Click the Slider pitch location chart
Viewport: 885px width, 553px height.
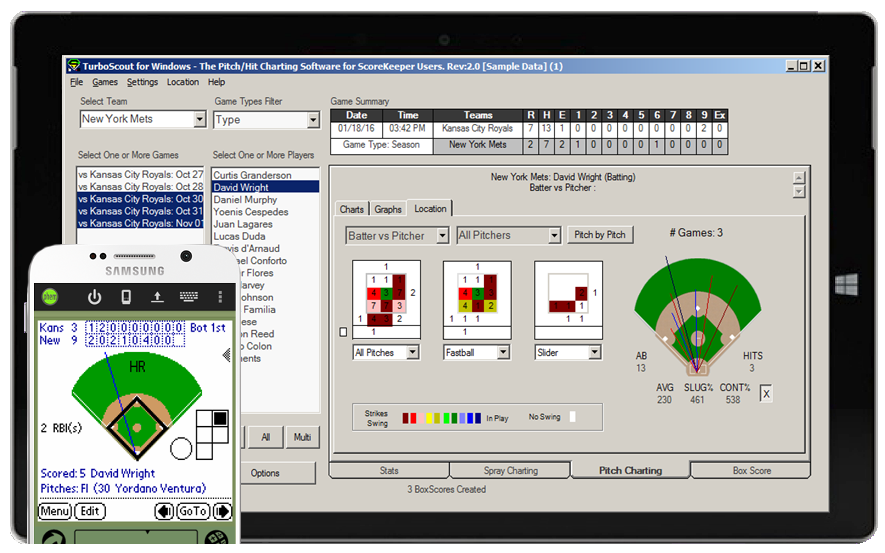(568, 300)
